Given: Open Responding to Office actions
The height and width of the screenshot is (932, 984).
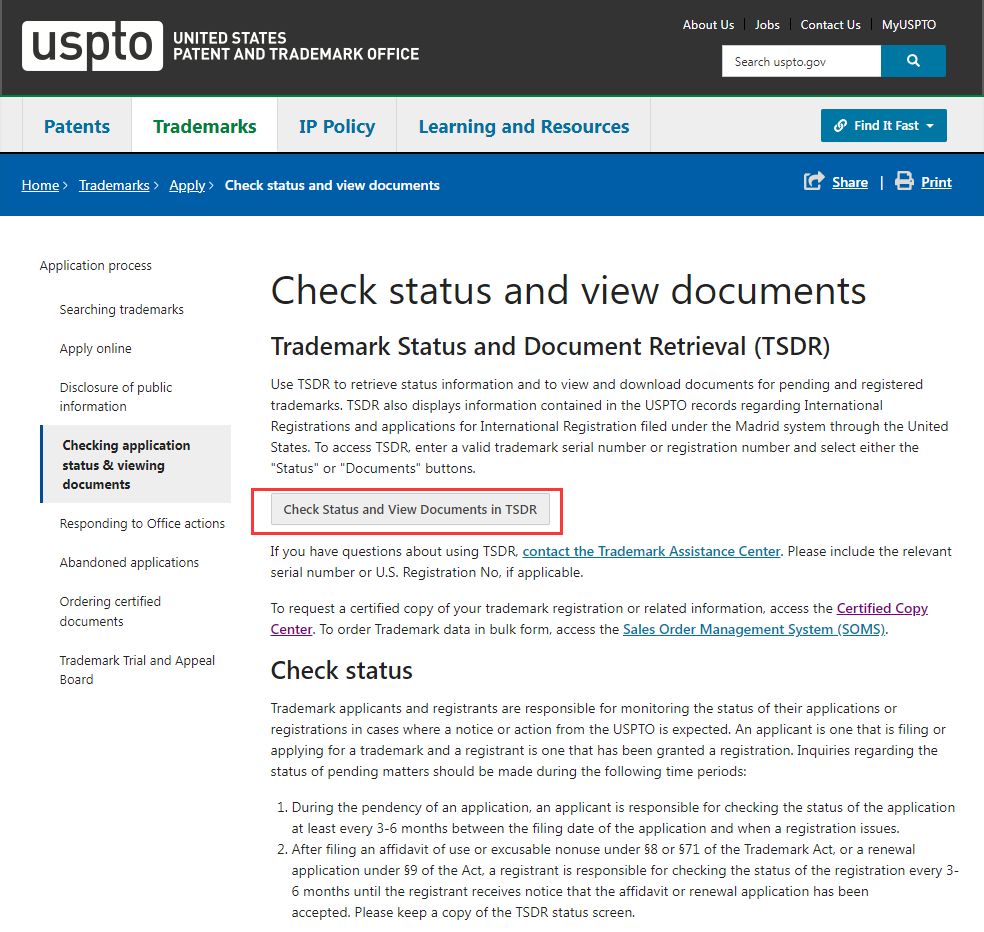Looking at the screenshot, I should point(142,523).
